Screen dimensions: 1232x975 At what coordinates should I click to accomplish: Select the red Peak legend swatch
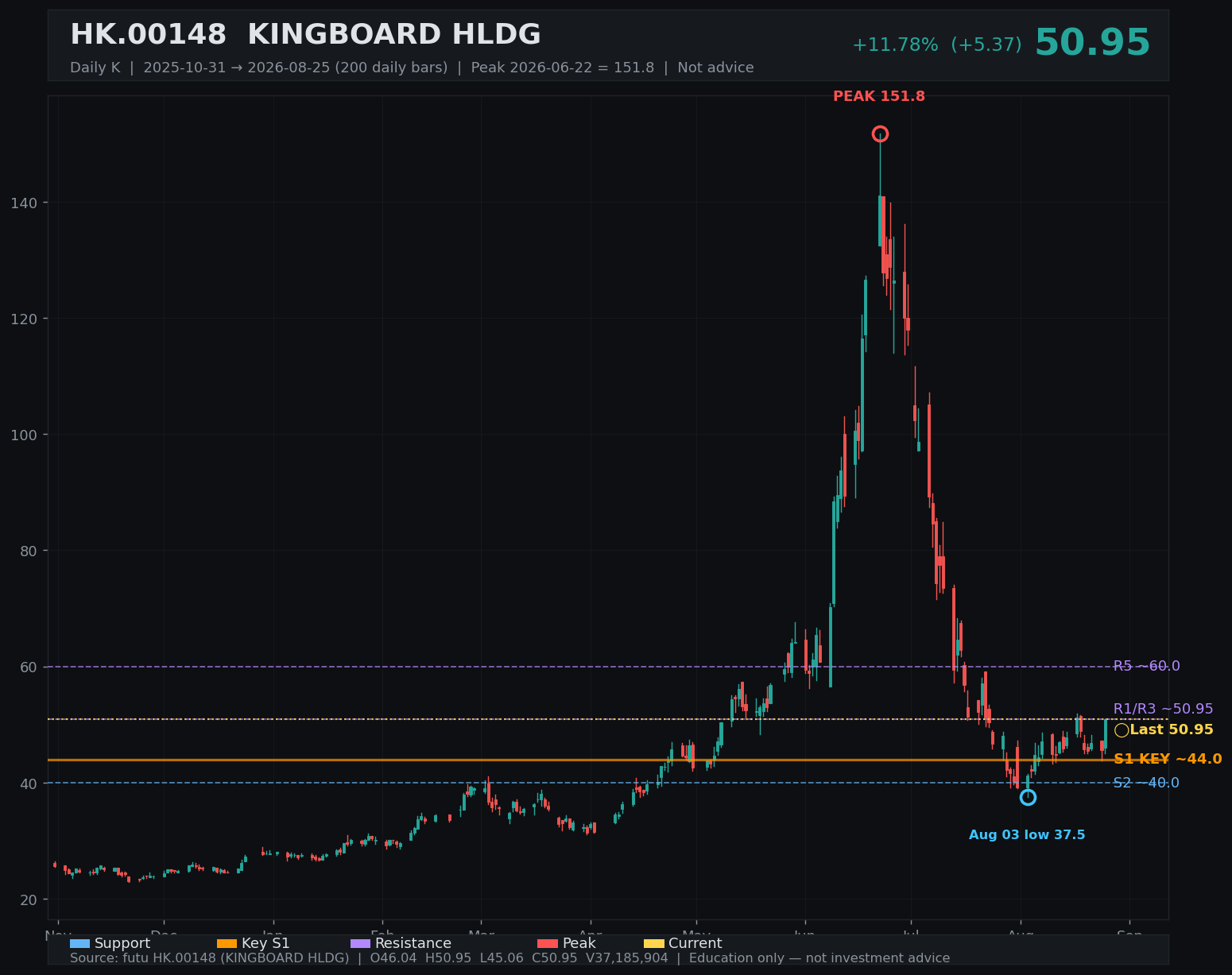[548, 944]
